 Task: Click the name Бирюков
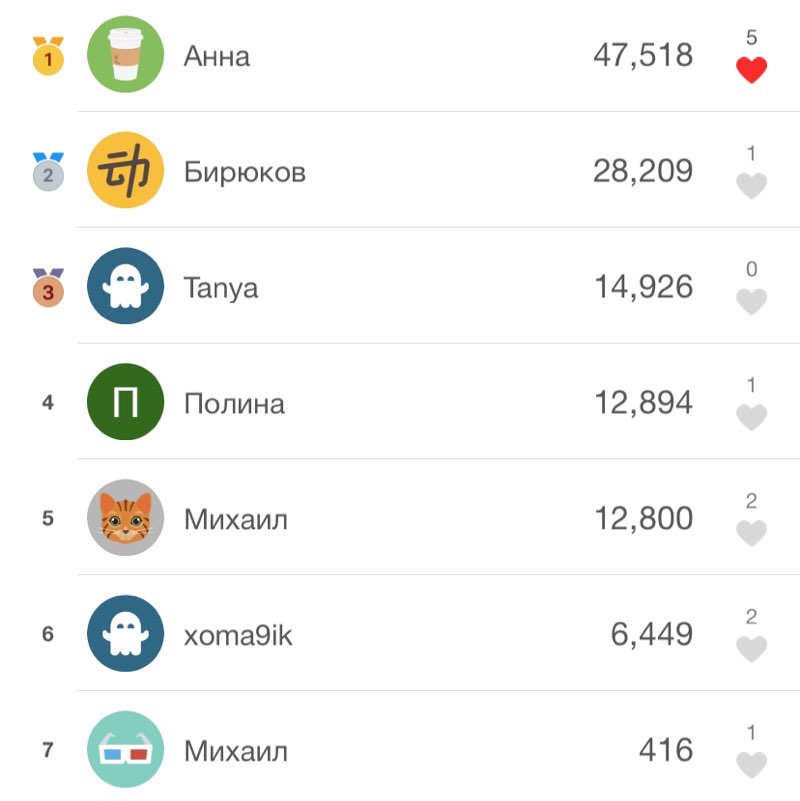pyautogui.click(x=245, y=172)
